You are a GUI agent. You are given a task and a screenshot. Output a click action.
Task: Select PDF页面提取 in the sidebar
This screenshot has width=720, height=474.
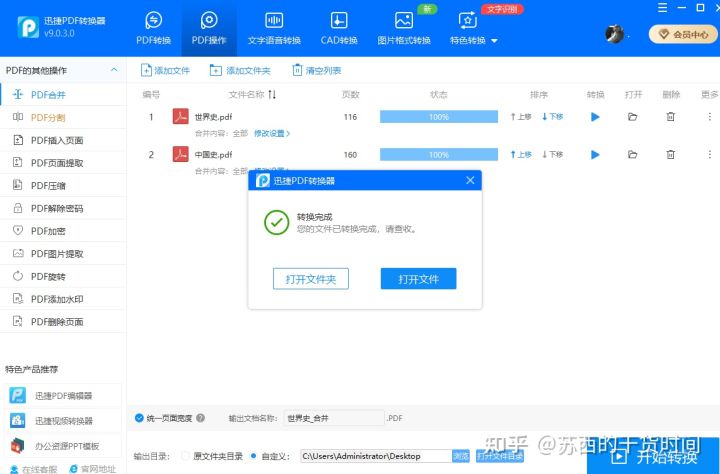(x=63, y=163)
